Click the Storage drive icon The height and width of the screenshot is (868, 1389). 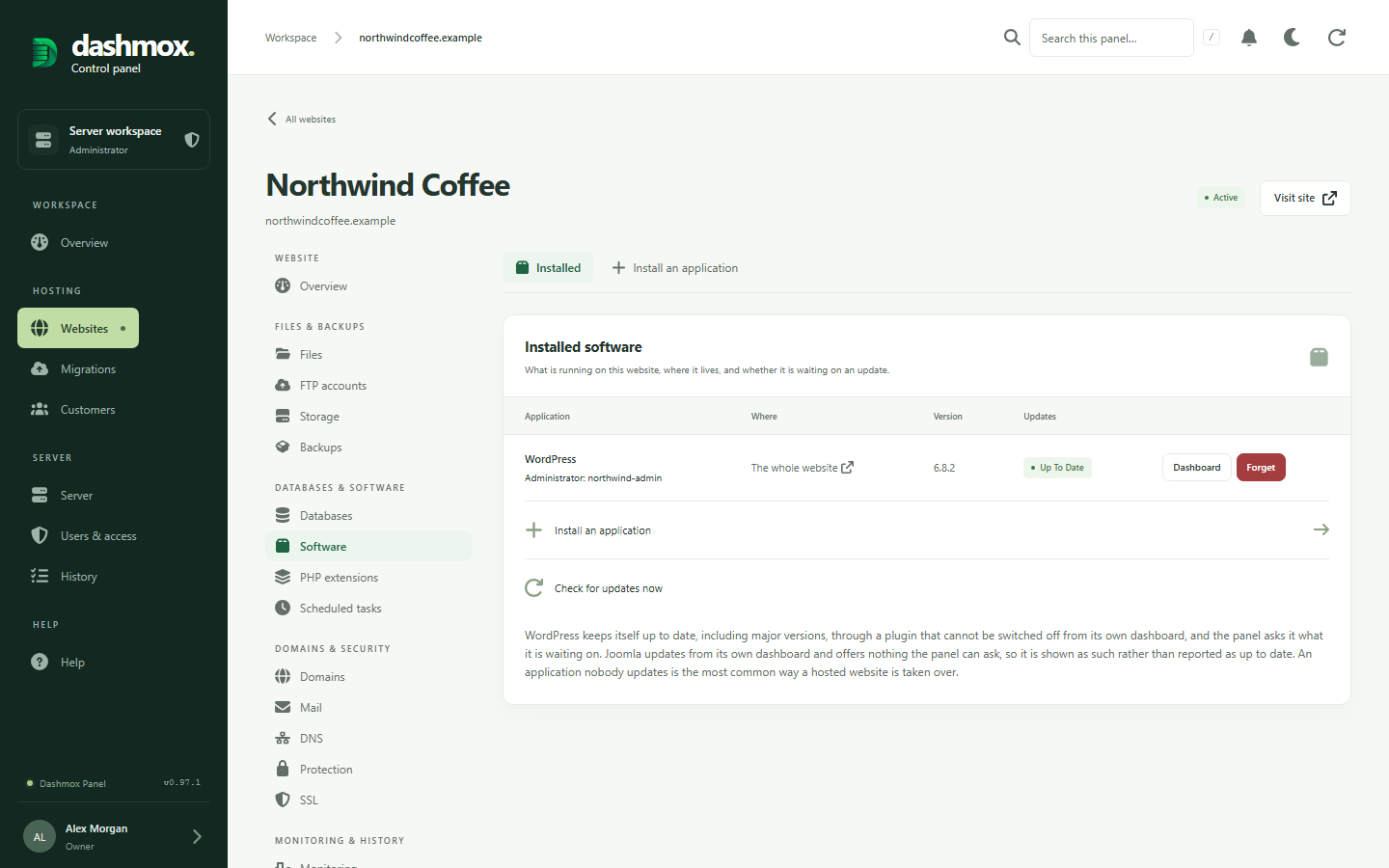pyautogui.click(x=283, y=416)
